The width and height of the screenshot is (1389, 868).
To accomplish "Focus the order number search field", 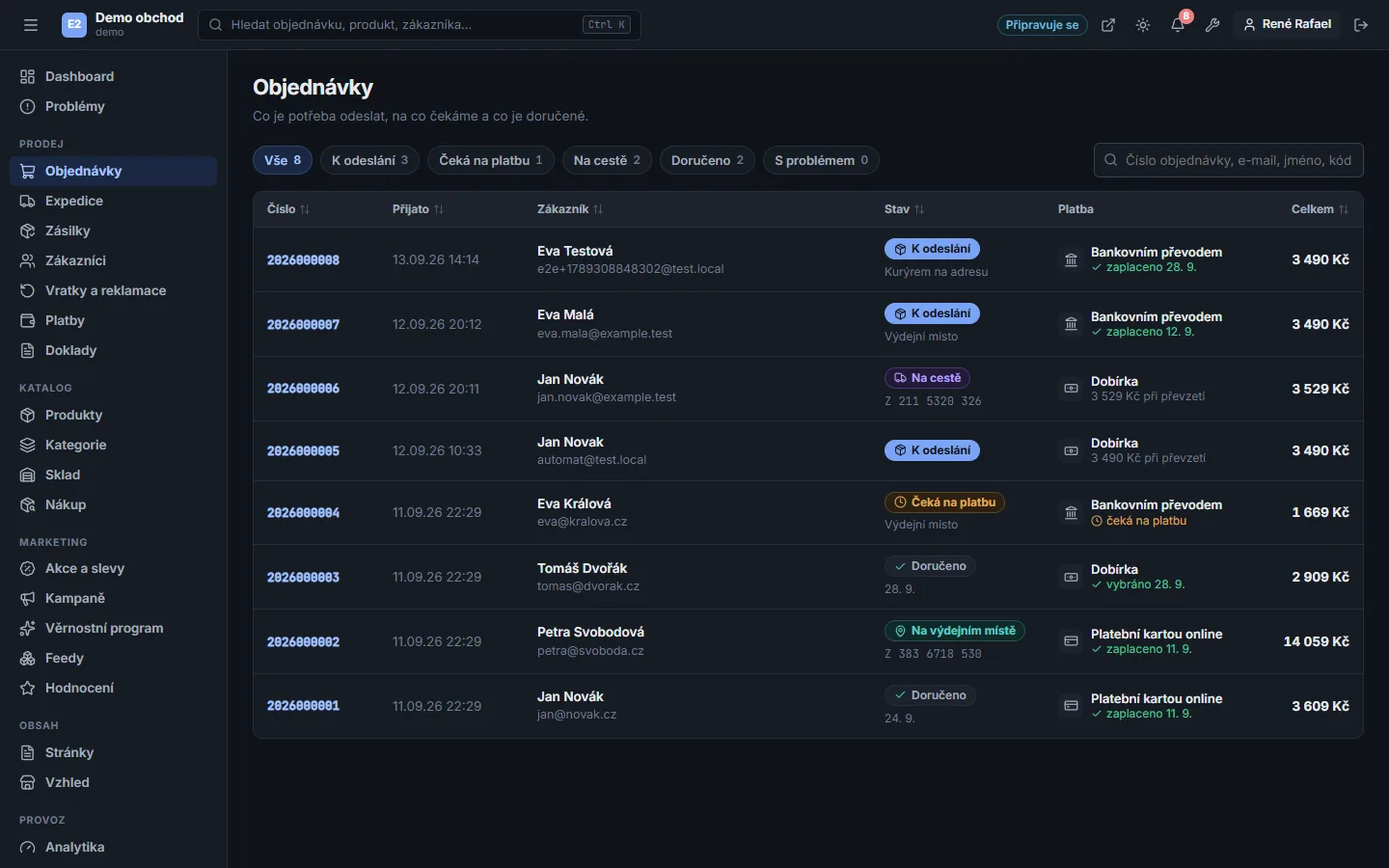I will [x=1228, y=160].
